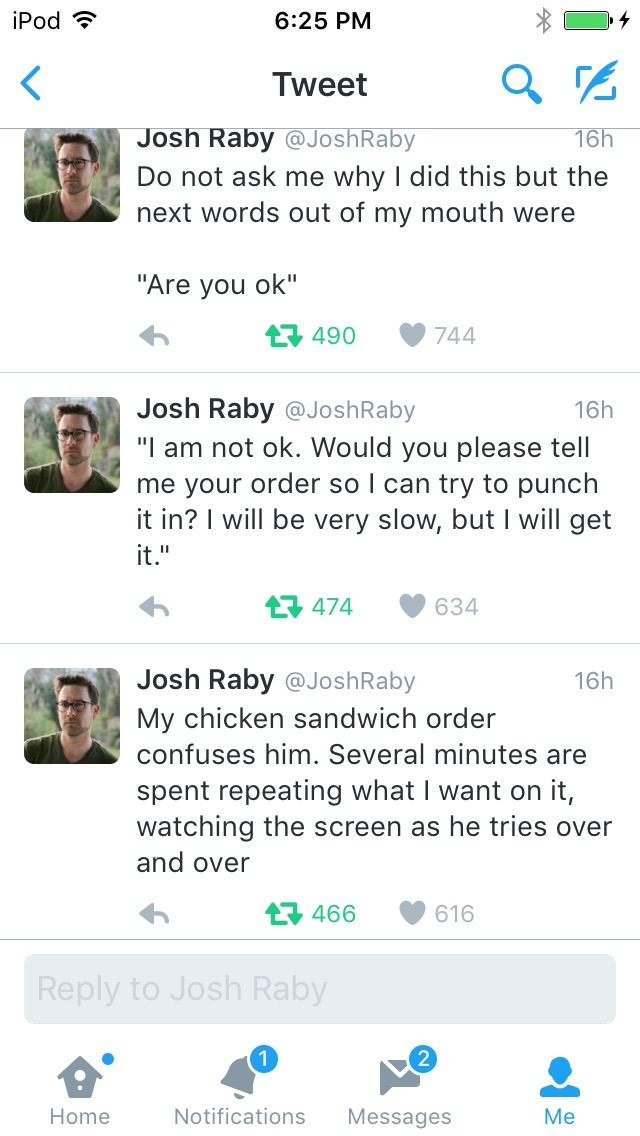The height and width of the screenshot is (1136, 640).
Task: Compose a new tweet with quill icon
Action: click(x=596, y=84)
